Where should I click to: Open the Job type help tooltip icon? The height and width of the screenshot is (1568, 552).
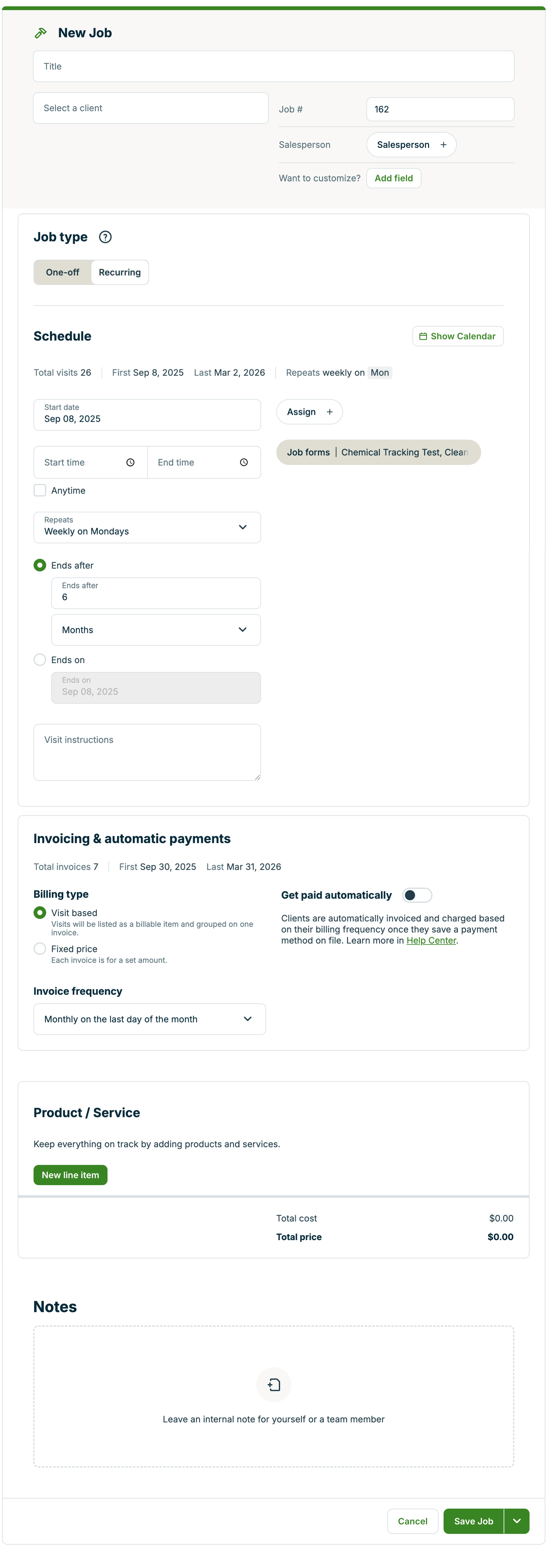[x=105, y=237]
